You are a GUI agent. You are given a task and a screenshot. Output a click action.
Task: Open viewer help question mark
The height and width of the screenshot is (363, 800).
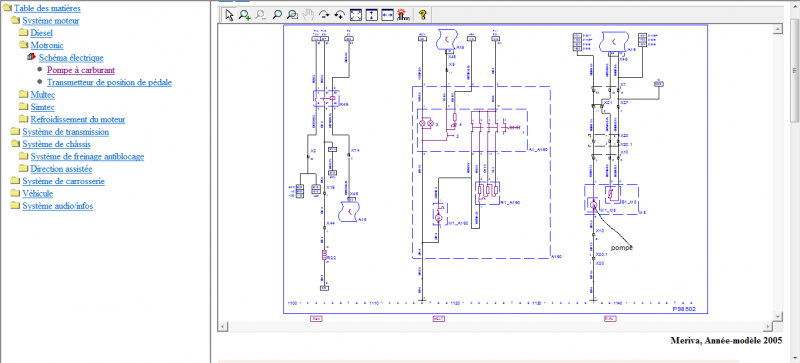[422, 15]
